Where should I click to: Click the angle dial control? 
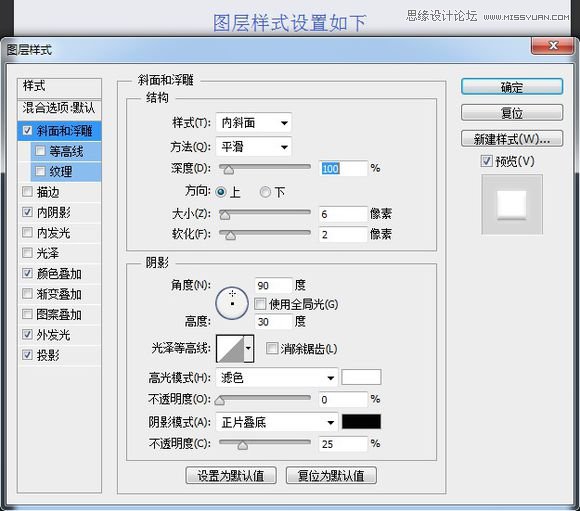click(x=232, y=303)
